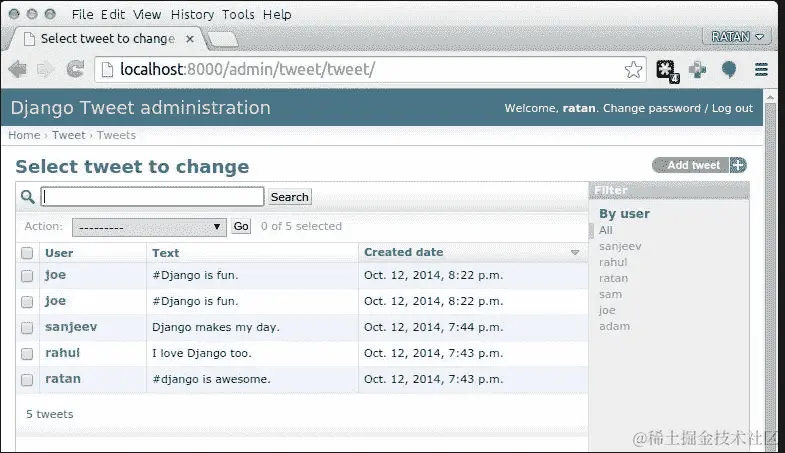Click the Log out link
Image resolution: width=785 pixels, height=453 pixels.
[732, 108]
